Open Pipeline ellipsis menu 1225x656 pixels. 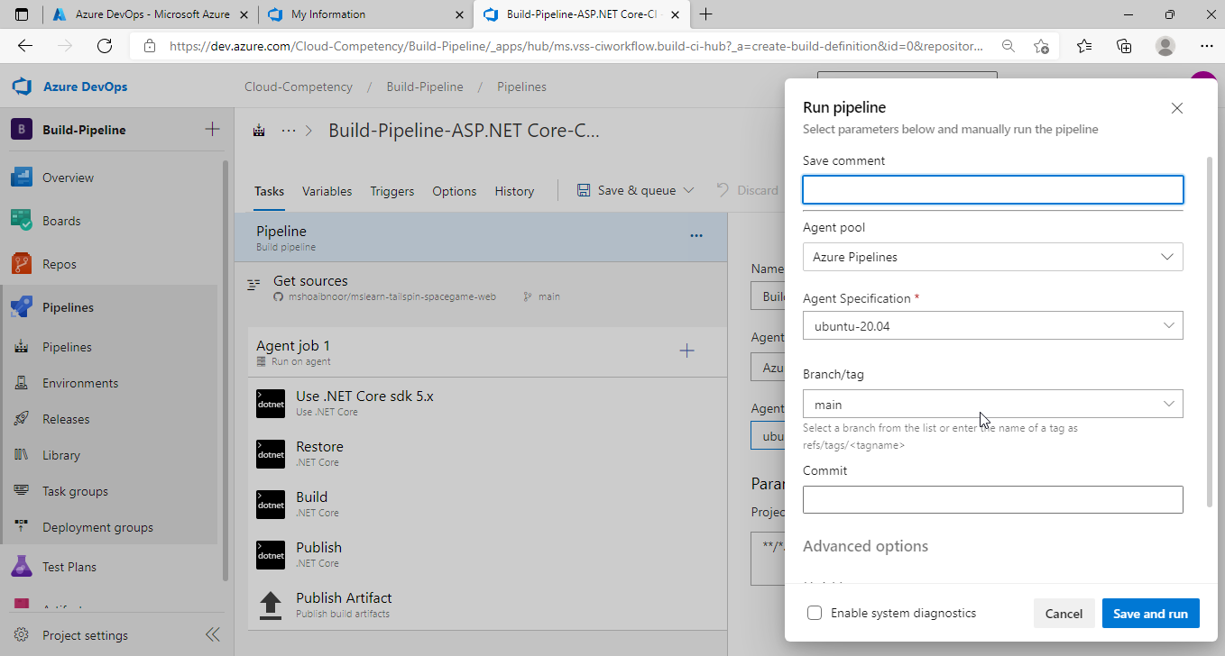[x=696, y=236]
